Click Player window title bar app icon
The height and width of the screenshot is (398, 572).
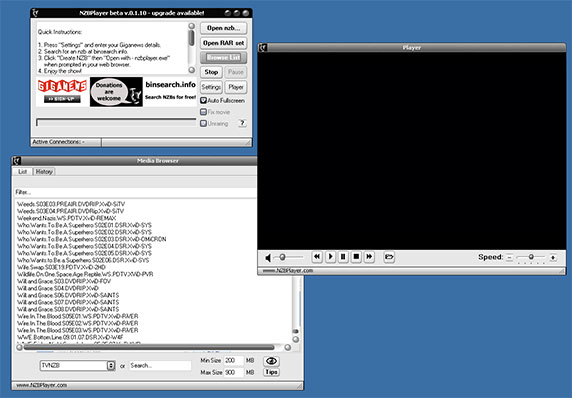(263, 47)
